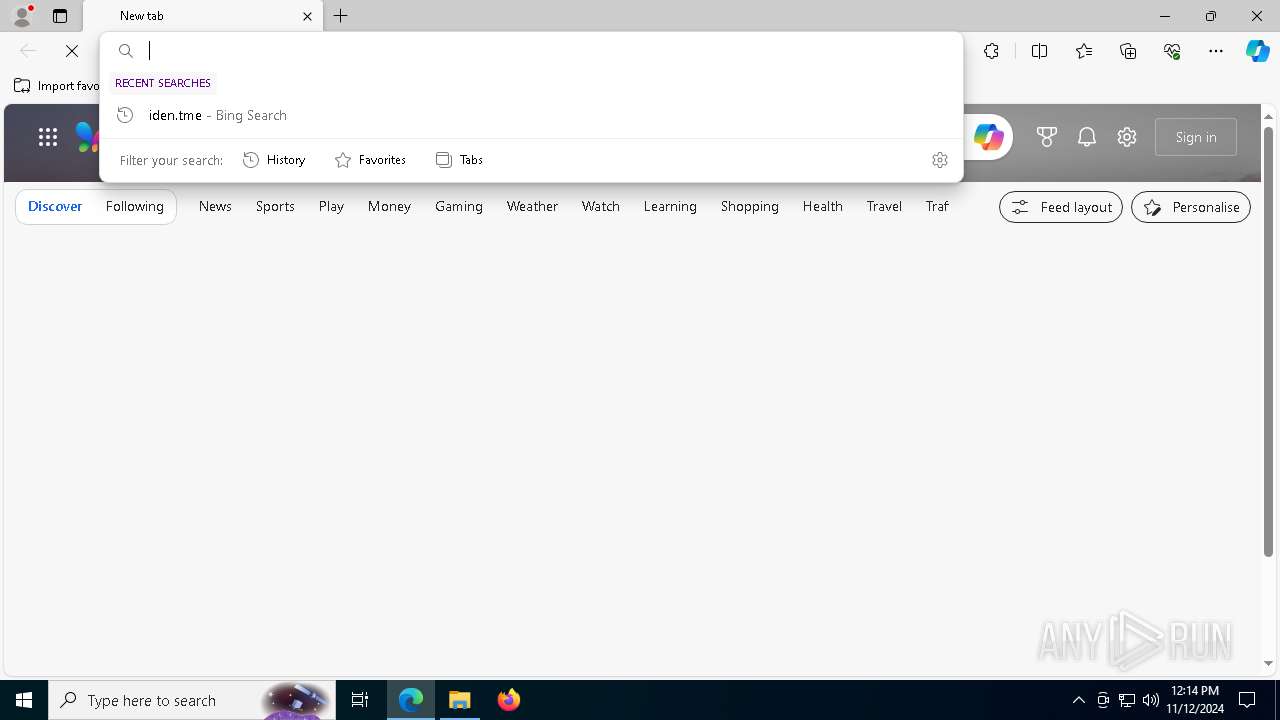Open Task View on taskbar

tap(360, 700)
